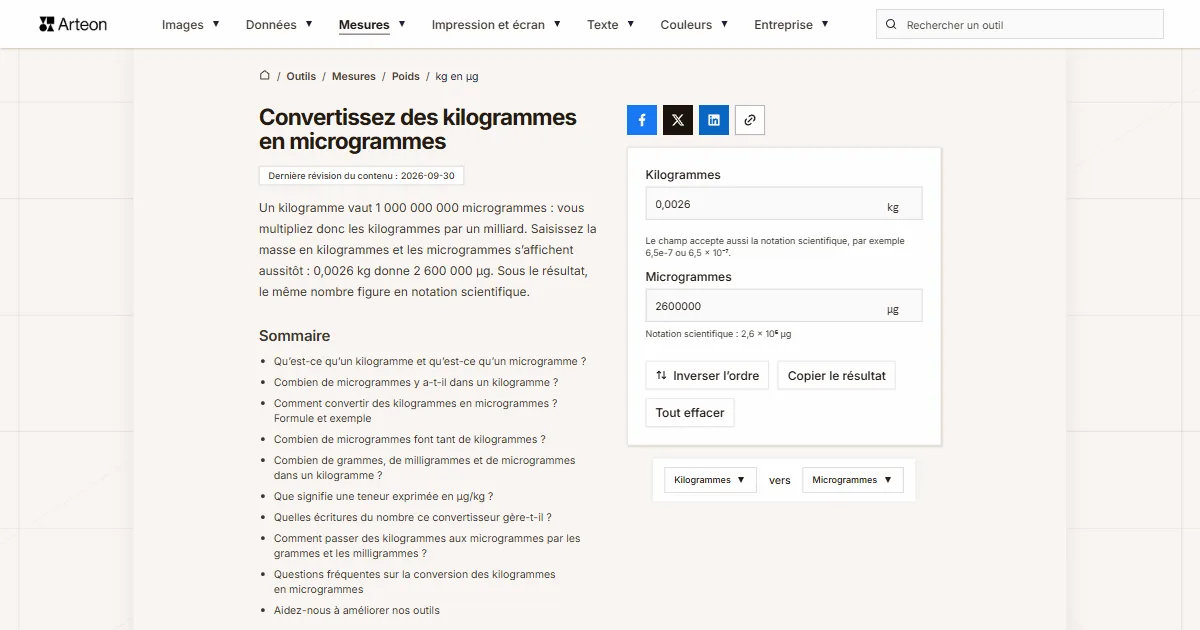
Task: Go to home via breadcrumb house icon
Action: pos(265,76)
